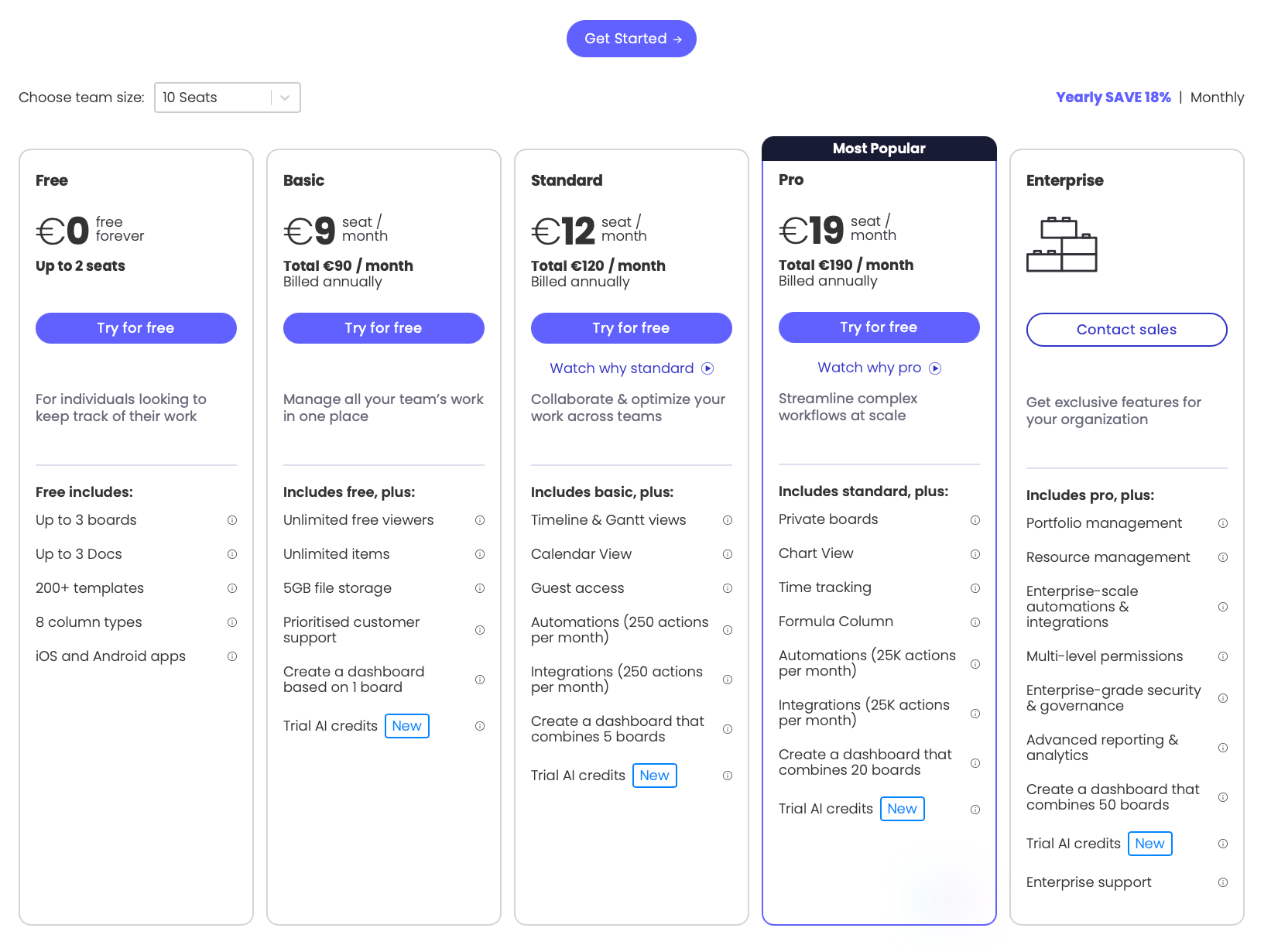Click the building blocks icon on the Enterprise plan

tap(1061, 244)
